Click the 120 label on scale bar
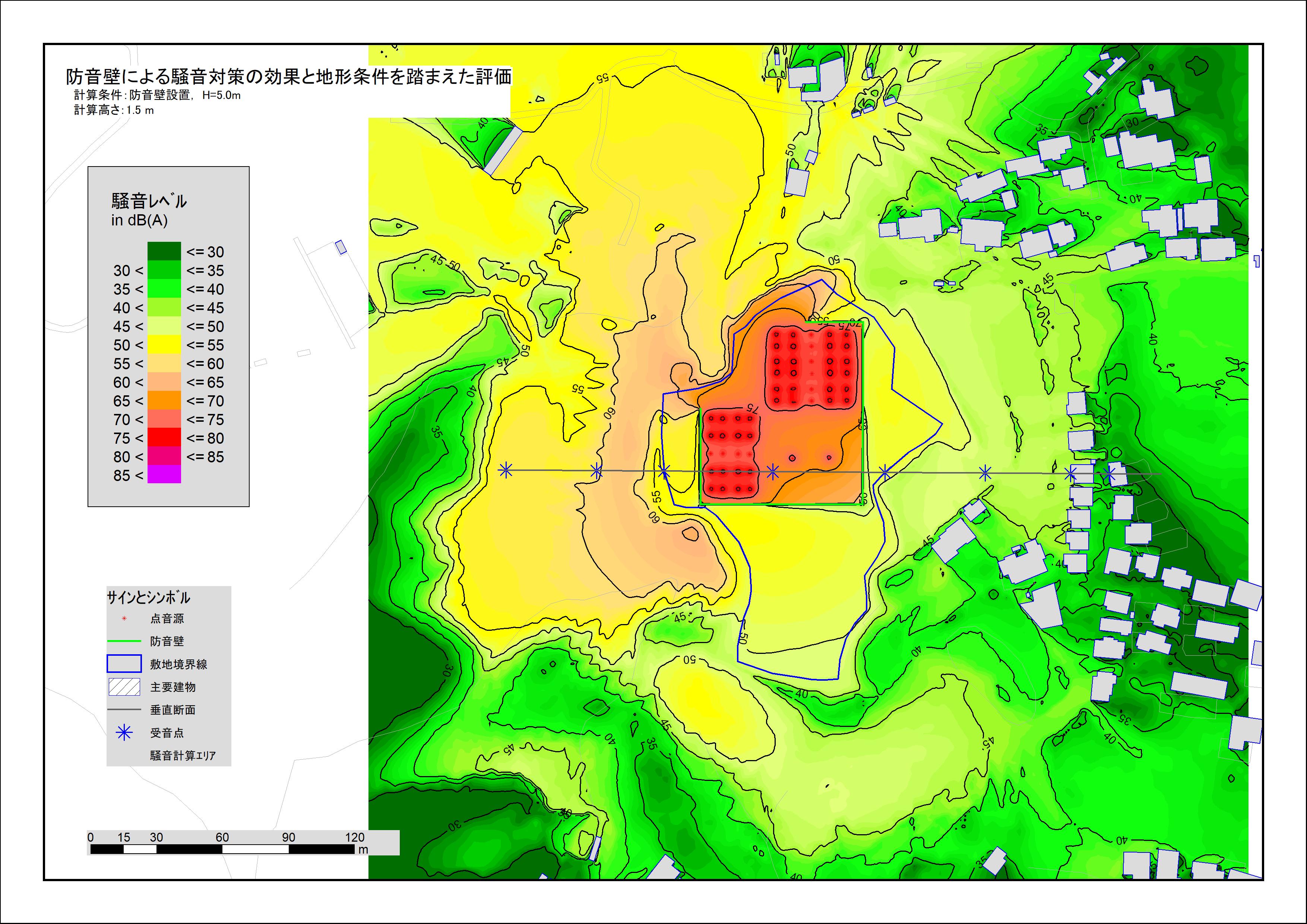The width and height of the screenshot is (1307, 924). click(x=355, y=837)
